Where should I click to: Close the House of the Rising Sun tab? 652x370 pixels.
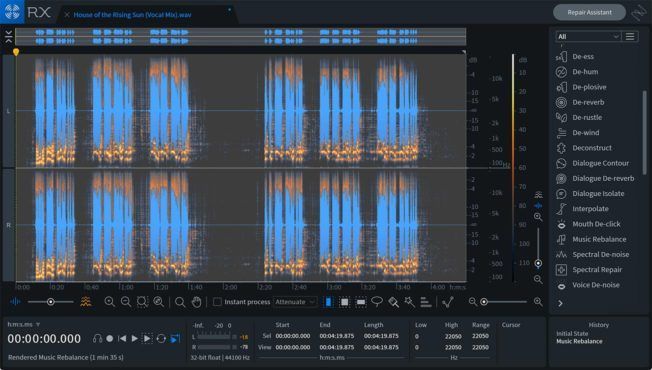tap(67, 15)
